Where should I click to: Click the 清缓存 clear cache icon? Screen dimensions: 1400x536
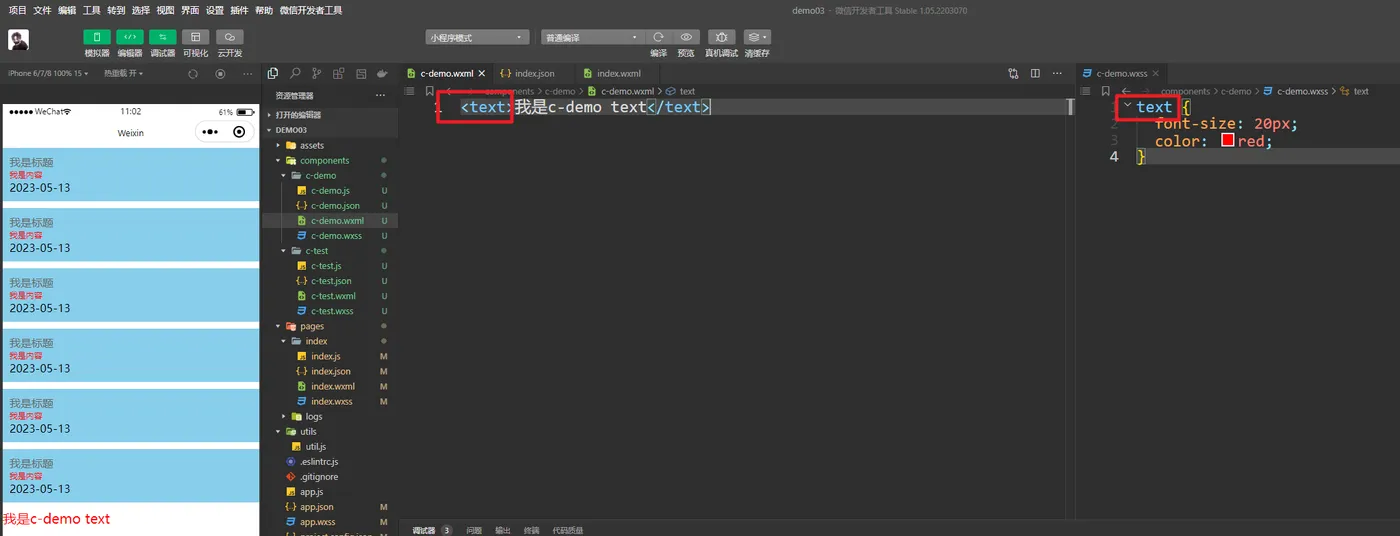pos(757,37)
